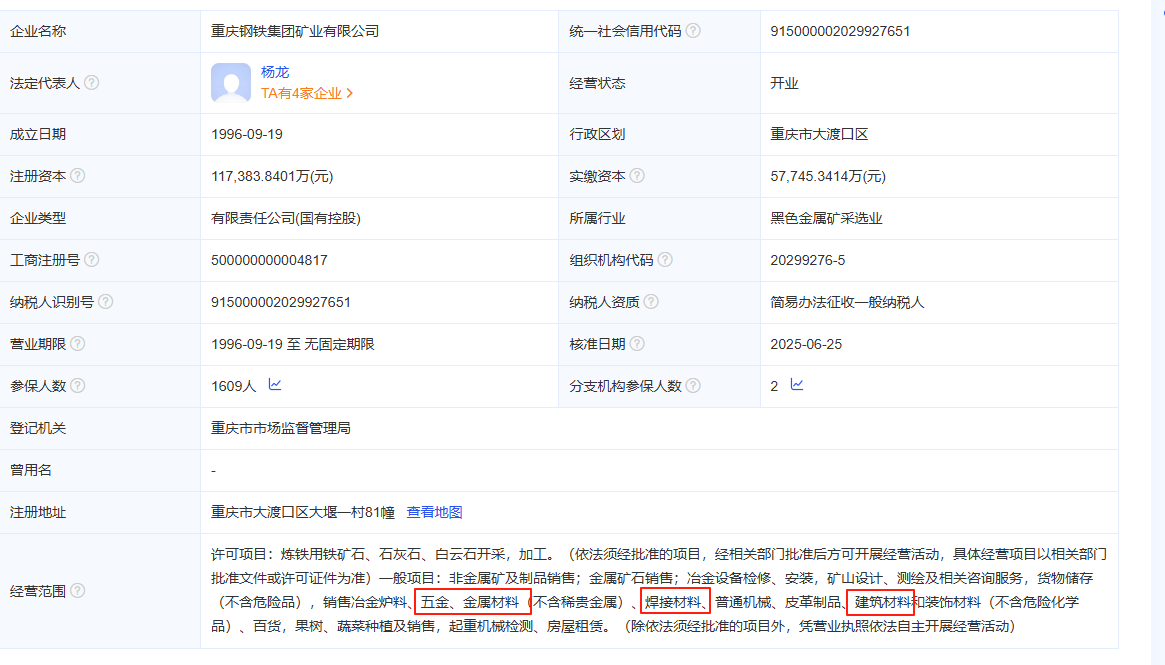Screen dimensions: 1165x665
Task: Select company name 重庆钢铁集团矿业有限公司
Action: point(295,31)
